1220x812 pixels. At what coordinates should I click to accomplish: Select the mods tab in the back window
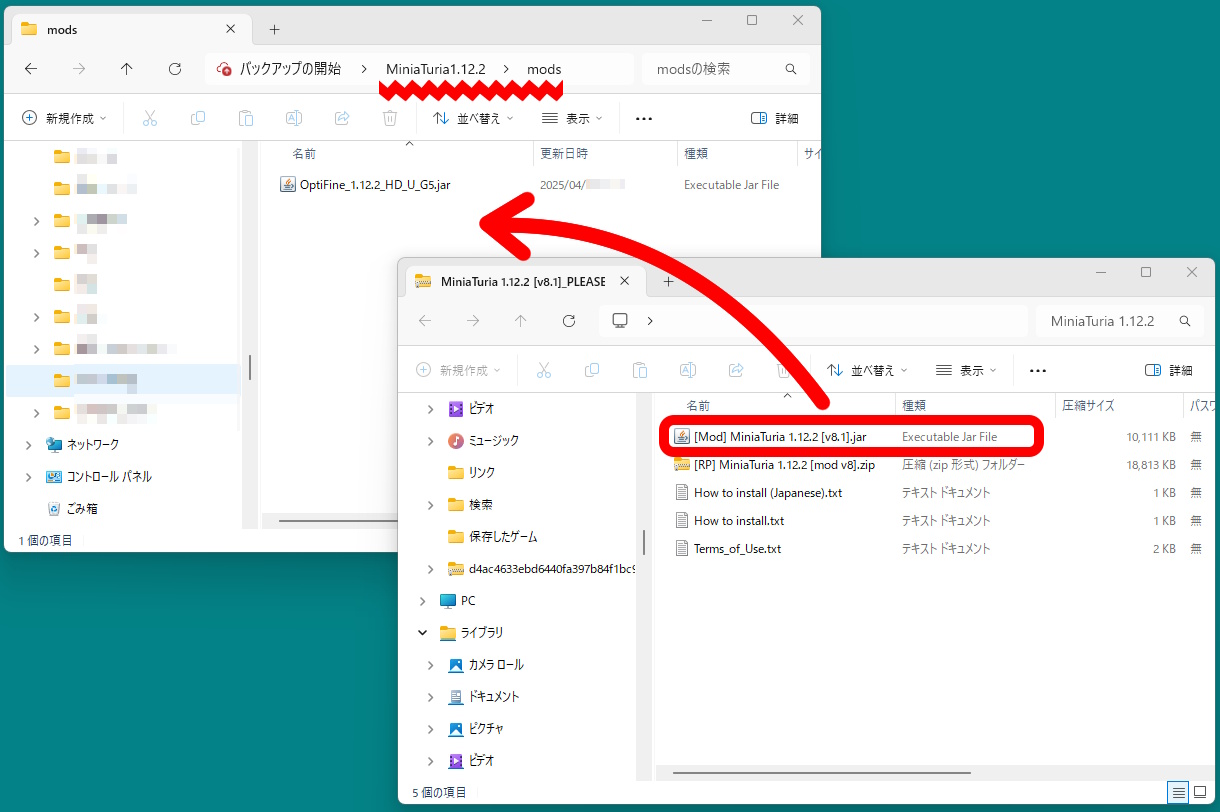pyautogui.click(x=130, y=30)
